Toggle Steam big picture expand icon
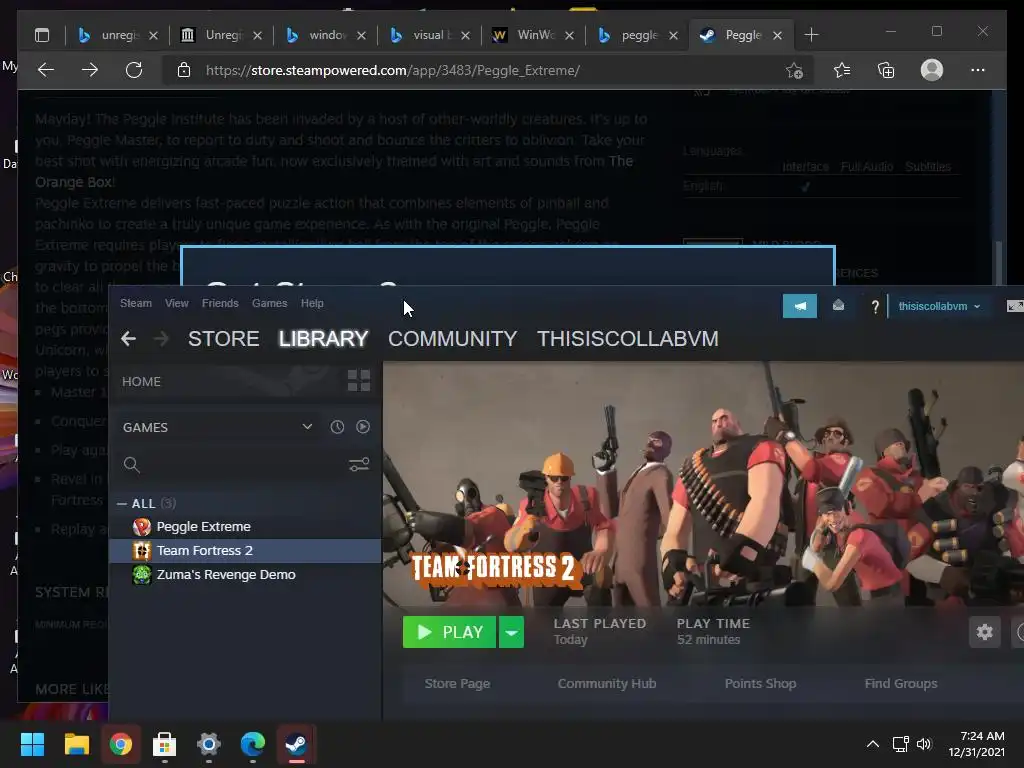This screenshot has width=1024, height=768. [1015, 306]
